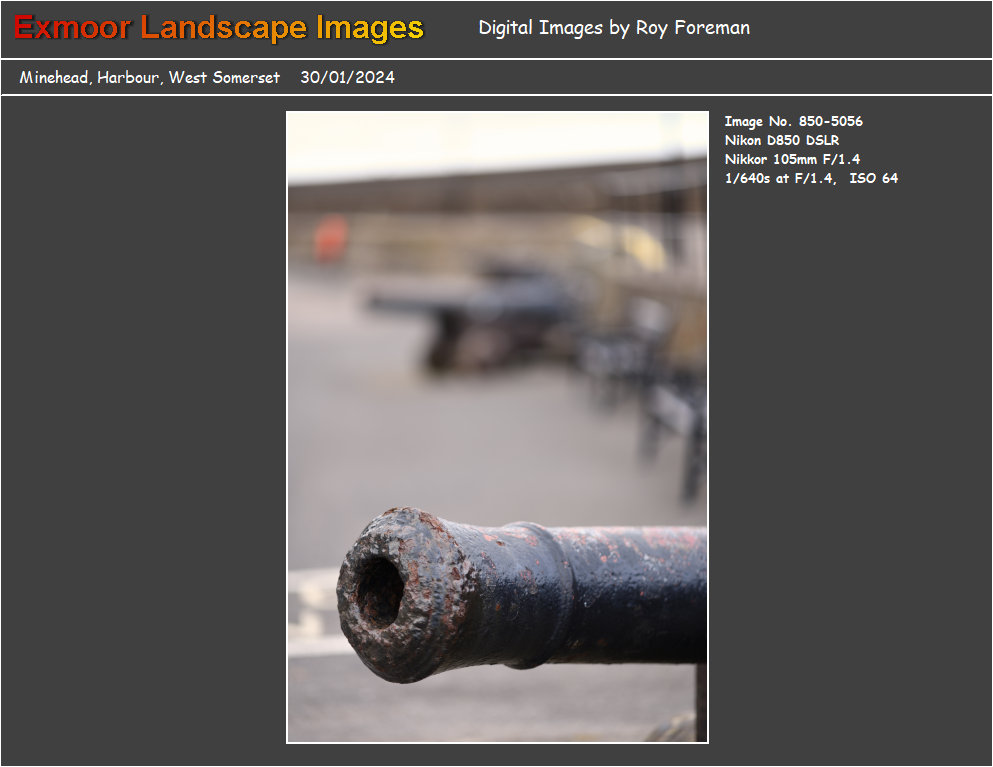Click the blurred orange object in photo
The height and width of the screenshot is (767, 993).
330,240
